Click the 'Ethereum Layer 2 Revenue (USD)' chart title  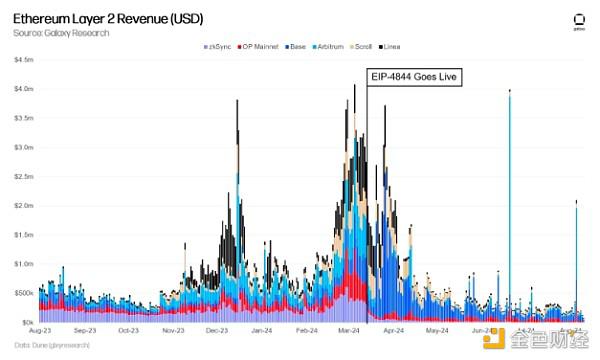(x=108, y=18)
